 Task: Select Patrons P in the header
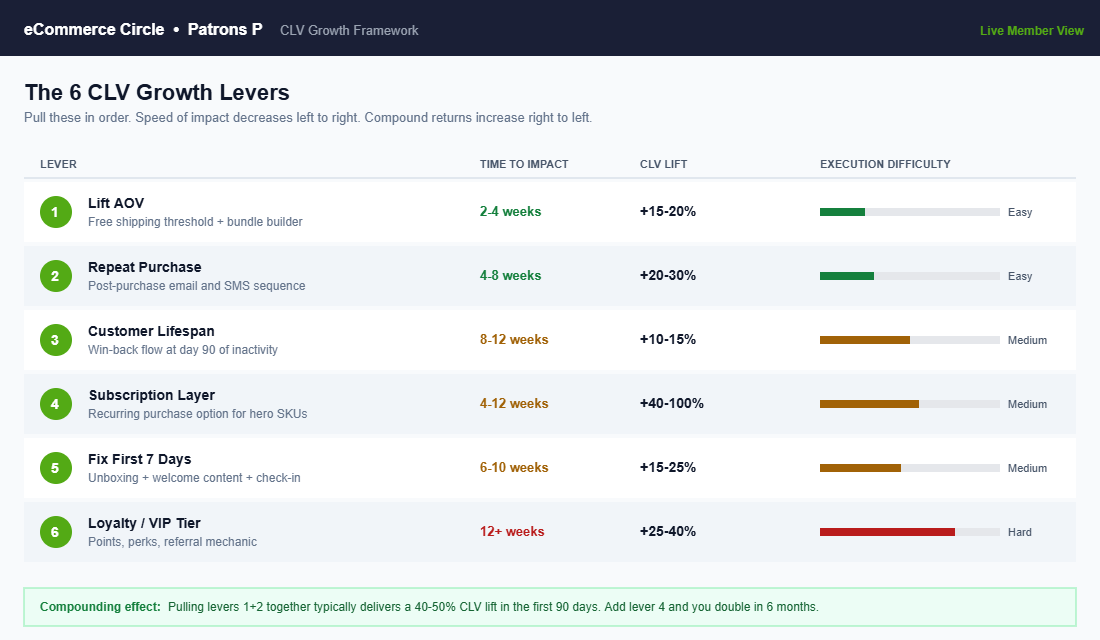pos(224,29)
